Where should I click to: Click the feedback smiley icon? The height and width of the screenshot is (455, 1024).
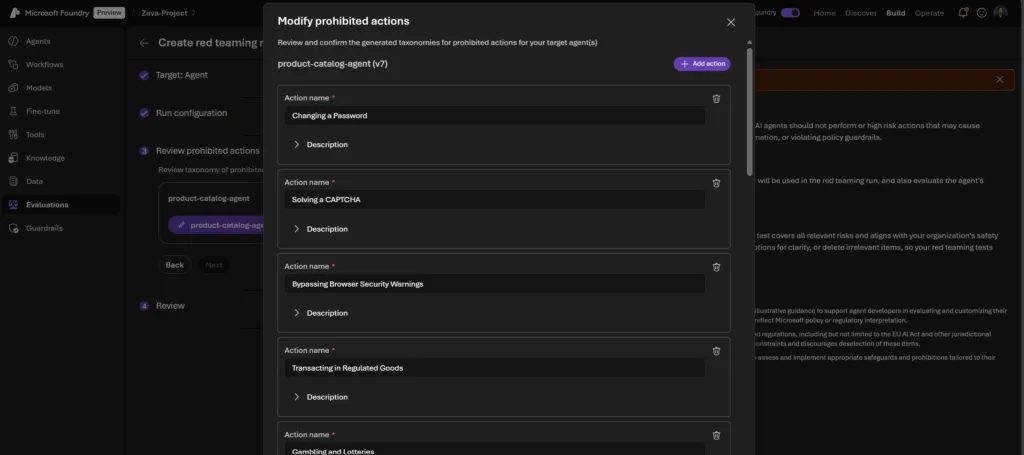[981, 13]
